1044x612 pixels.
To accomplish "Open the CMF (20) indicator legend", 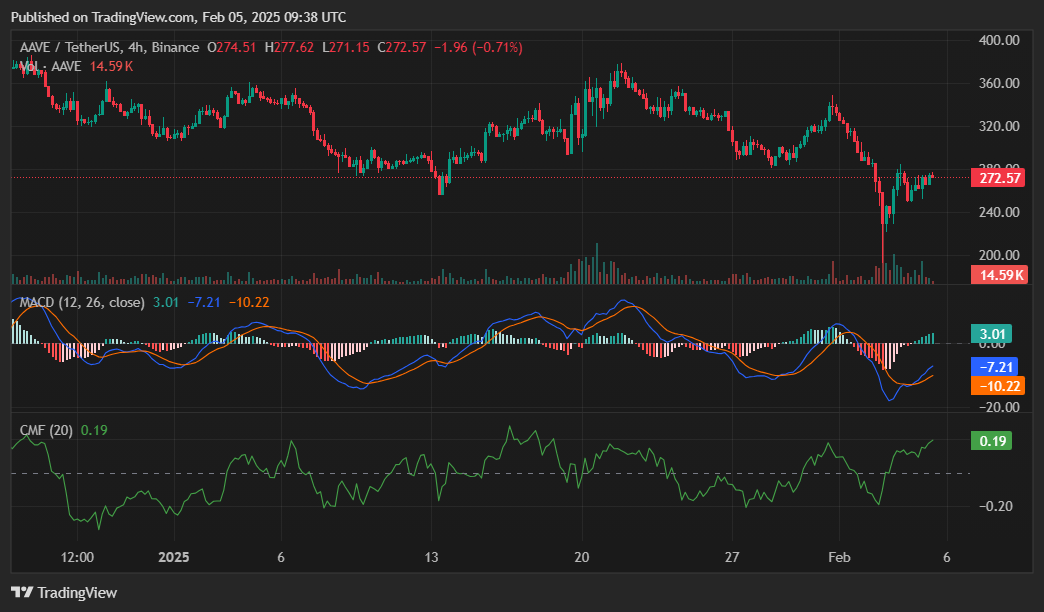I will pos(46,430).
